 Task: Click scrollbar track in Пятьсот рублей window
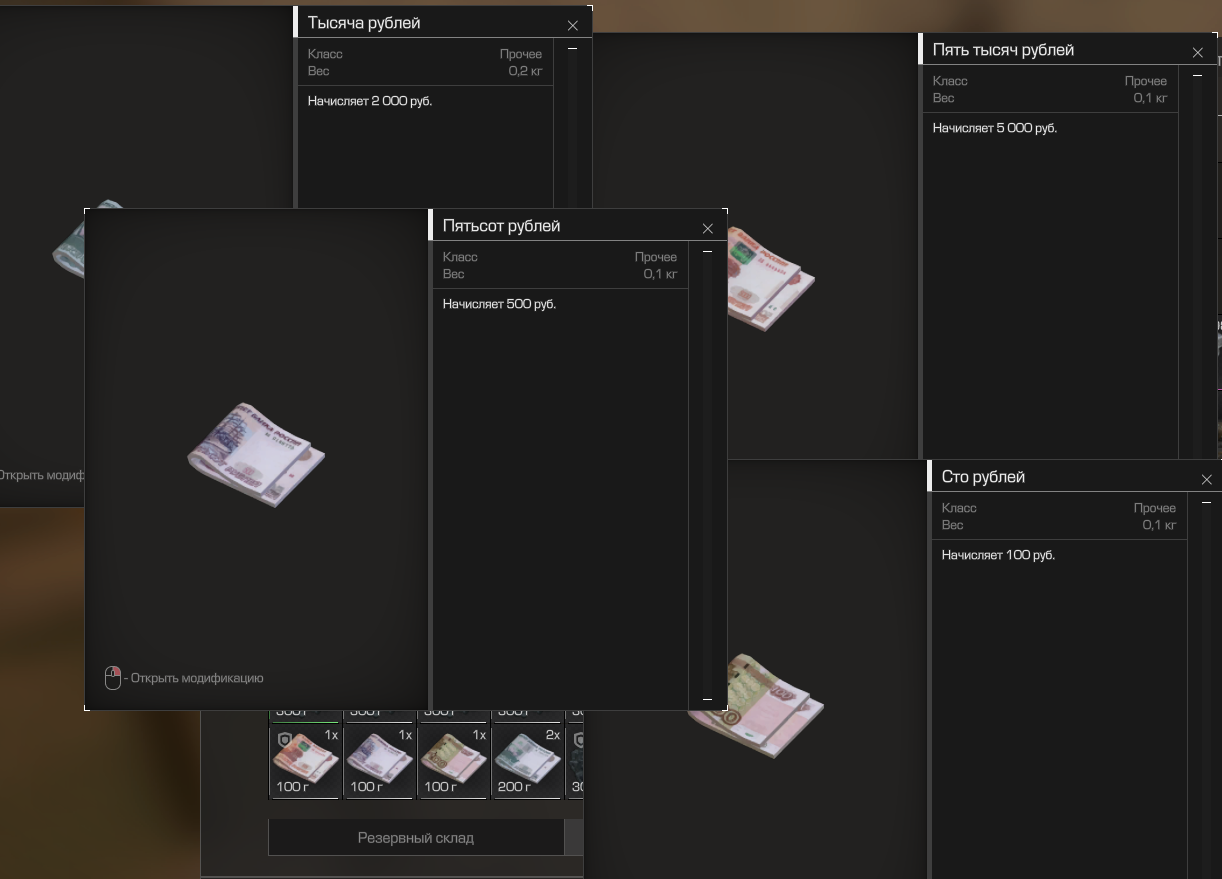click(708, 475)
